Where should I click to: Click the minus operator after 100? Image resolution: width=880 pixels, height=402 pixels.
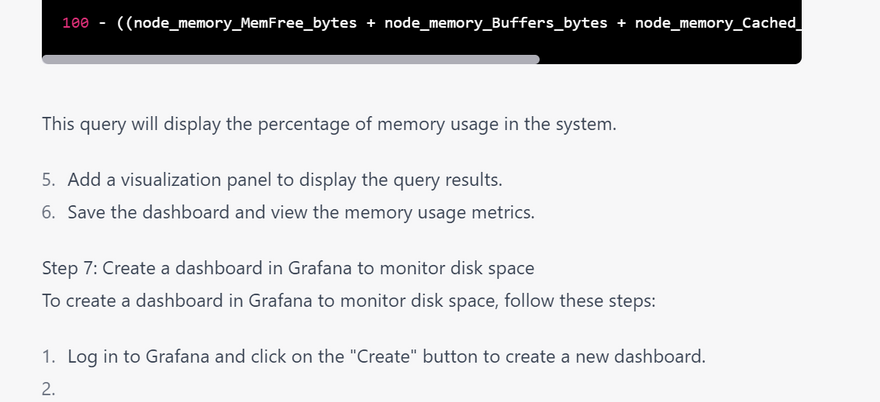103,22
